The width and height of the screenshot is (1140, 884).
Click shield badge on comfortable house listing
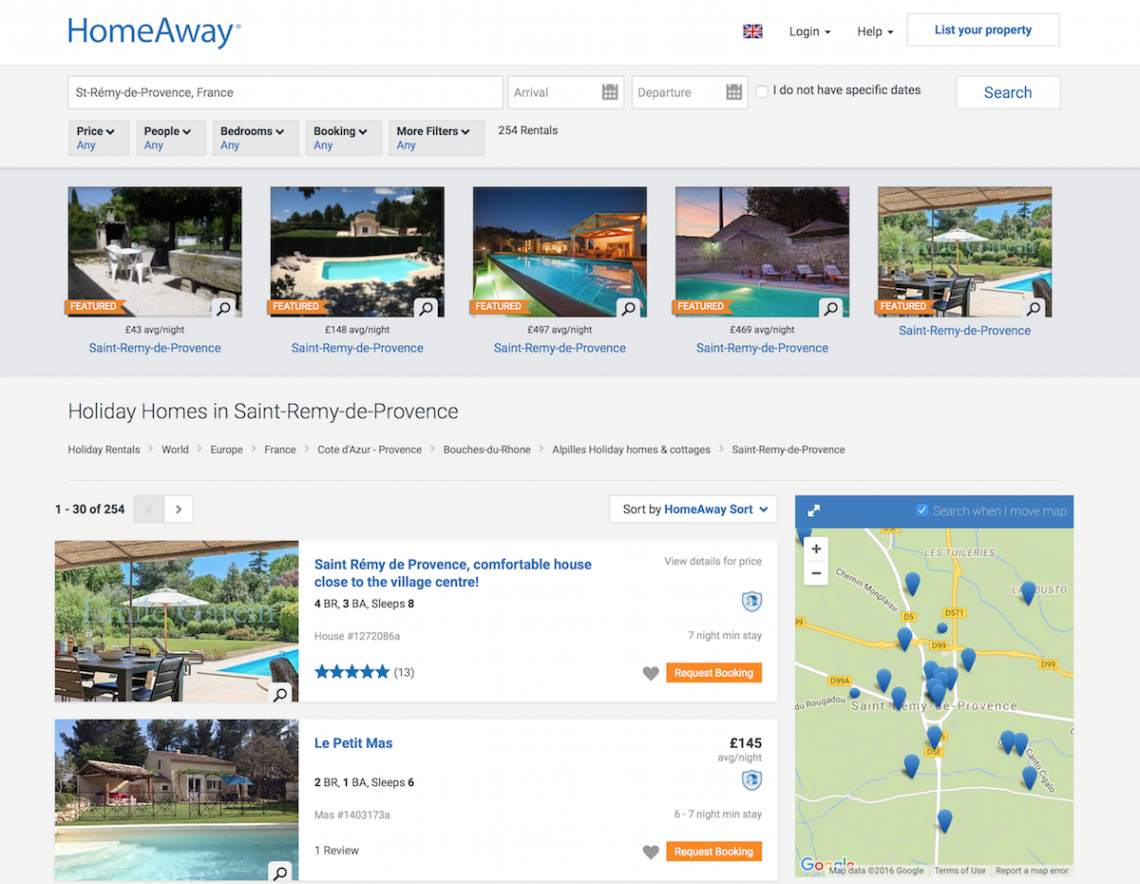[x=752, y=601]
